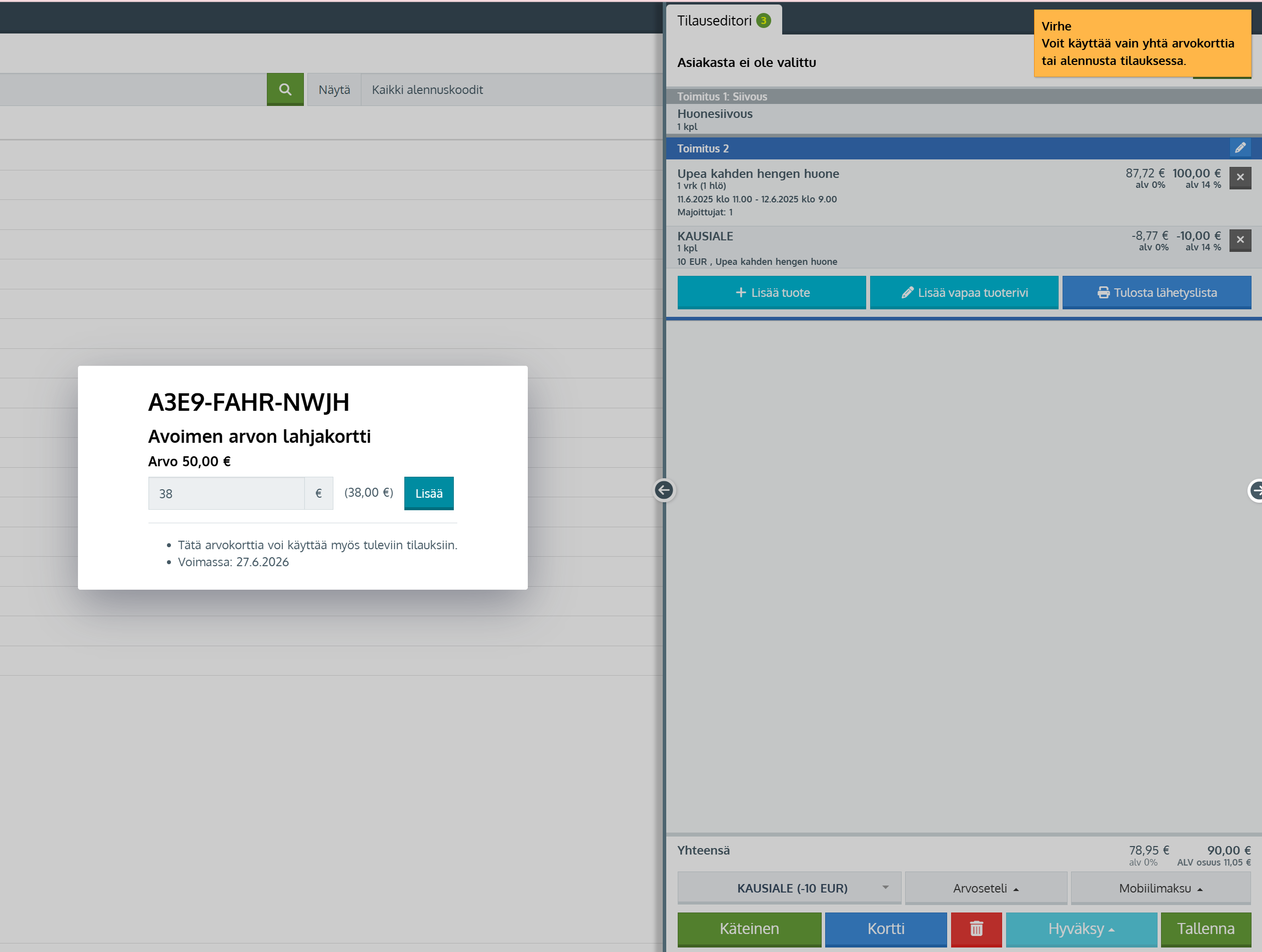1262x952 pixels.
Task: Click the green badge showing 3
Action: click(763, 20)
